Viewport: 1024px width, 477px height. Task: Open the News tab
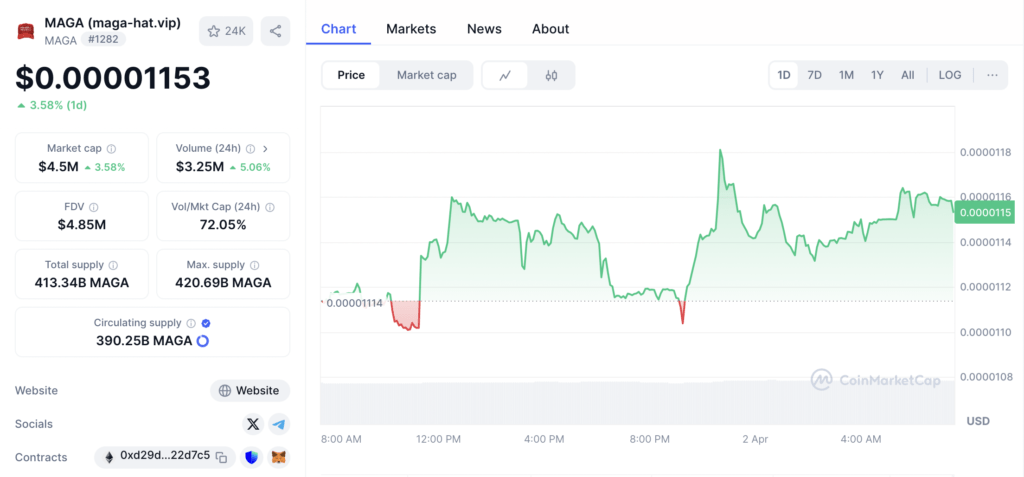(485, 29)
